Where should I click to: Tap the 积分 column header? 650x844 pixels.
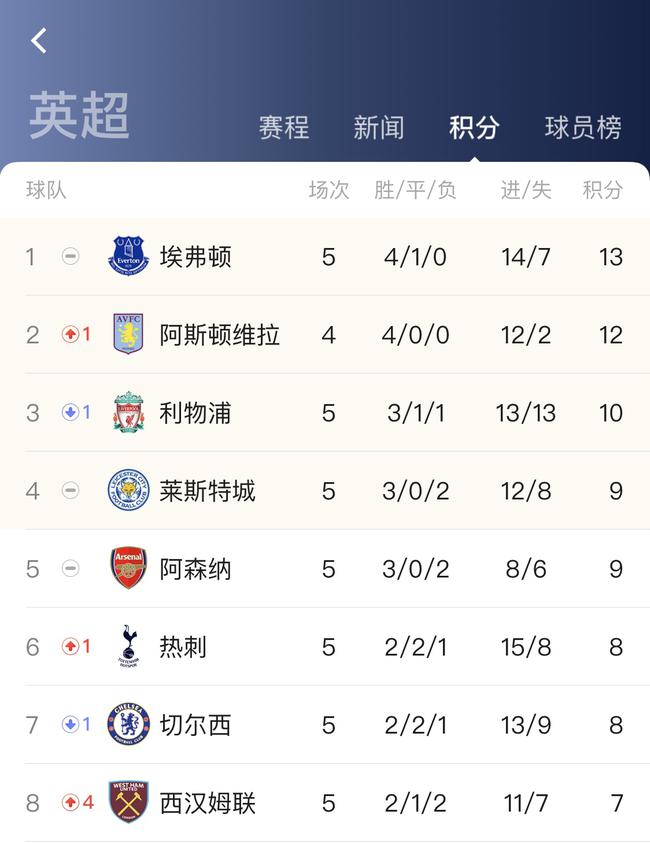pyautogui.click(x=603, y=190)
